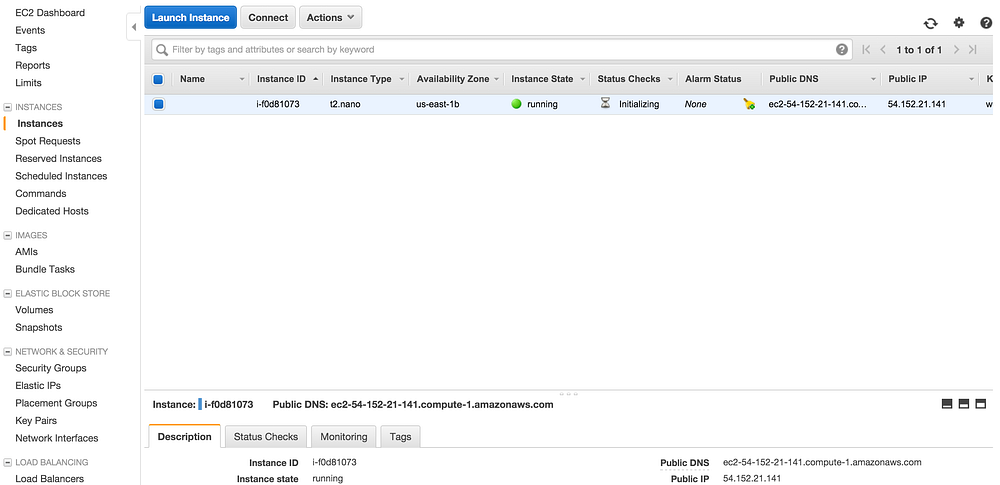Open Spot Requests in the sidebar
This screenshot has width=1000, height=485.
pos(48,141)
